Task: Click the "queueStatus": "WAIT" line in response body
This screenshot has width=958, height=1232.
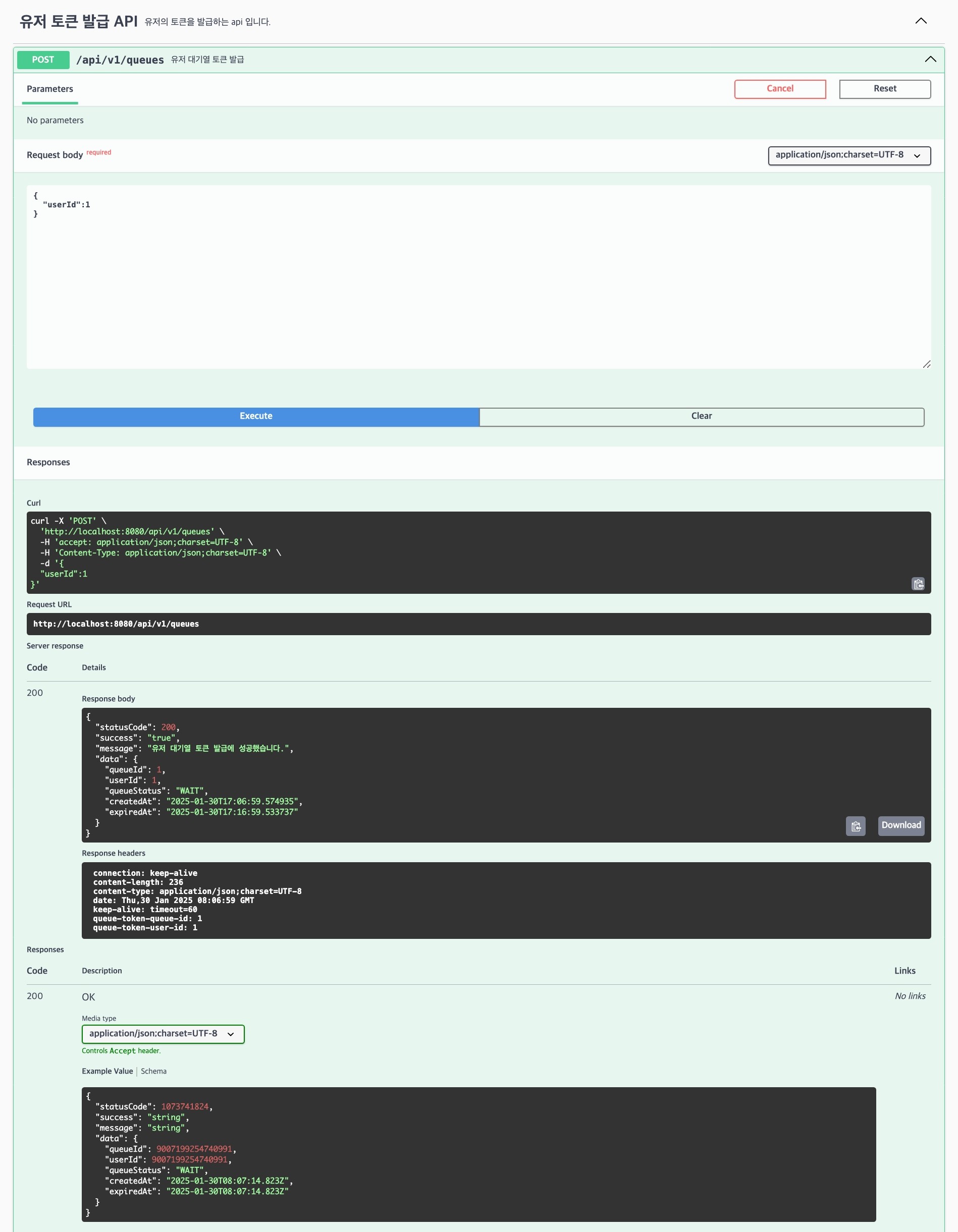Action: click(156, 791)
